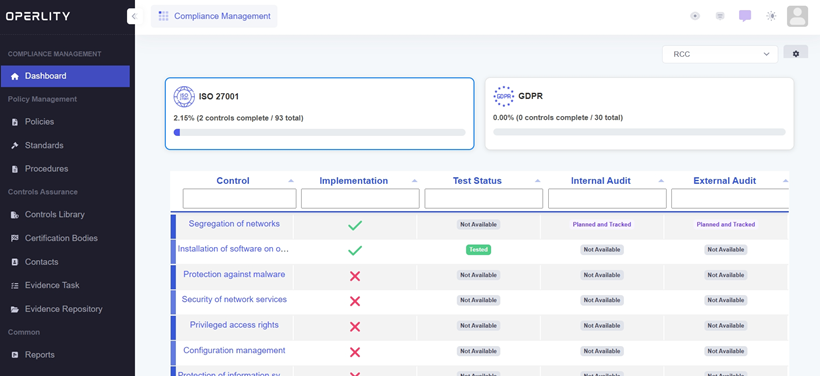Image resolution: width=820 pixels, height=376 pixels.
Task: Open Standards in the sidebar
Action: tap(44, 145)
